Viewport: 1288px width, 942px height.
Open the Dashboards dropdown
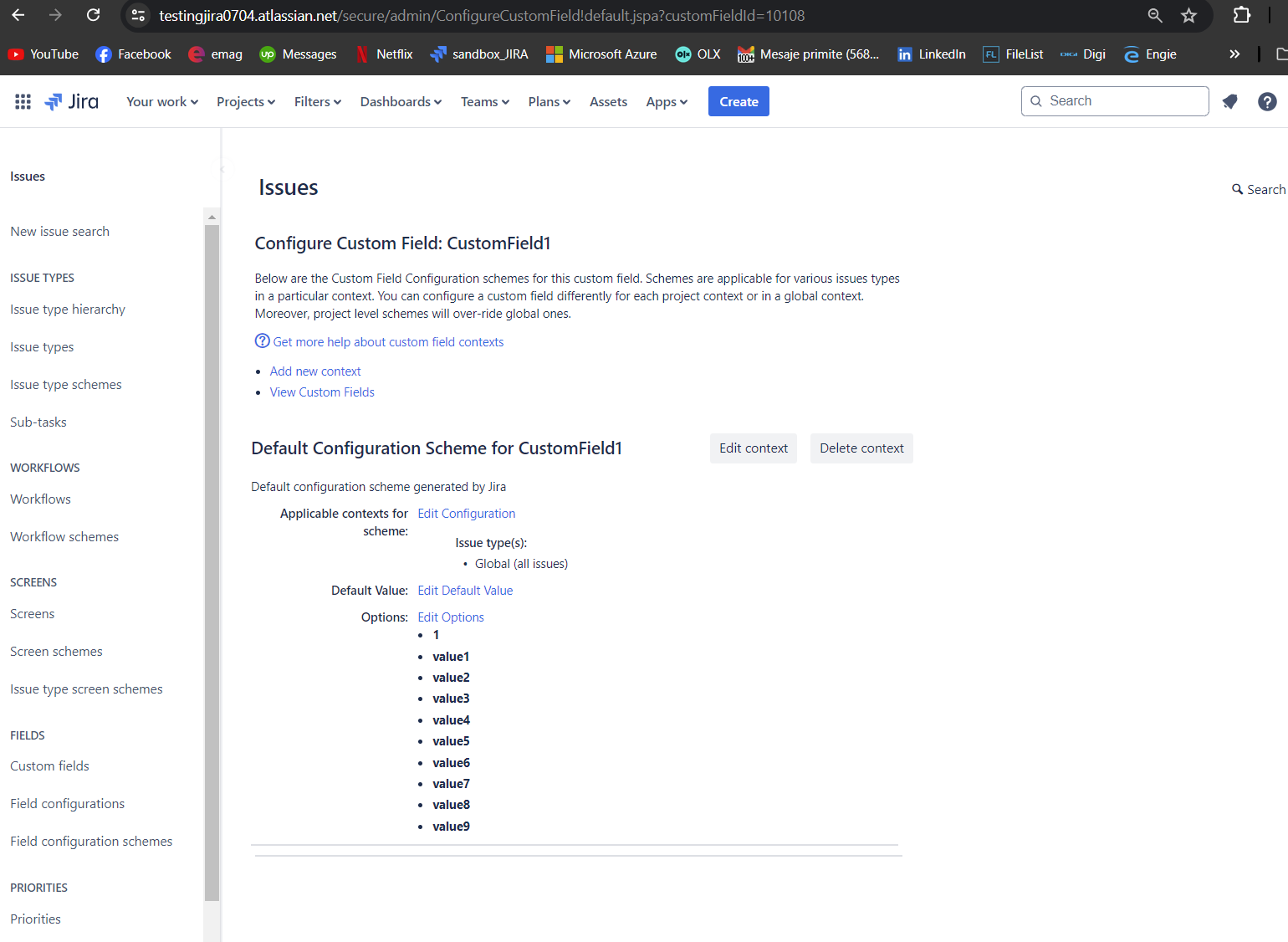click(400, 101)
